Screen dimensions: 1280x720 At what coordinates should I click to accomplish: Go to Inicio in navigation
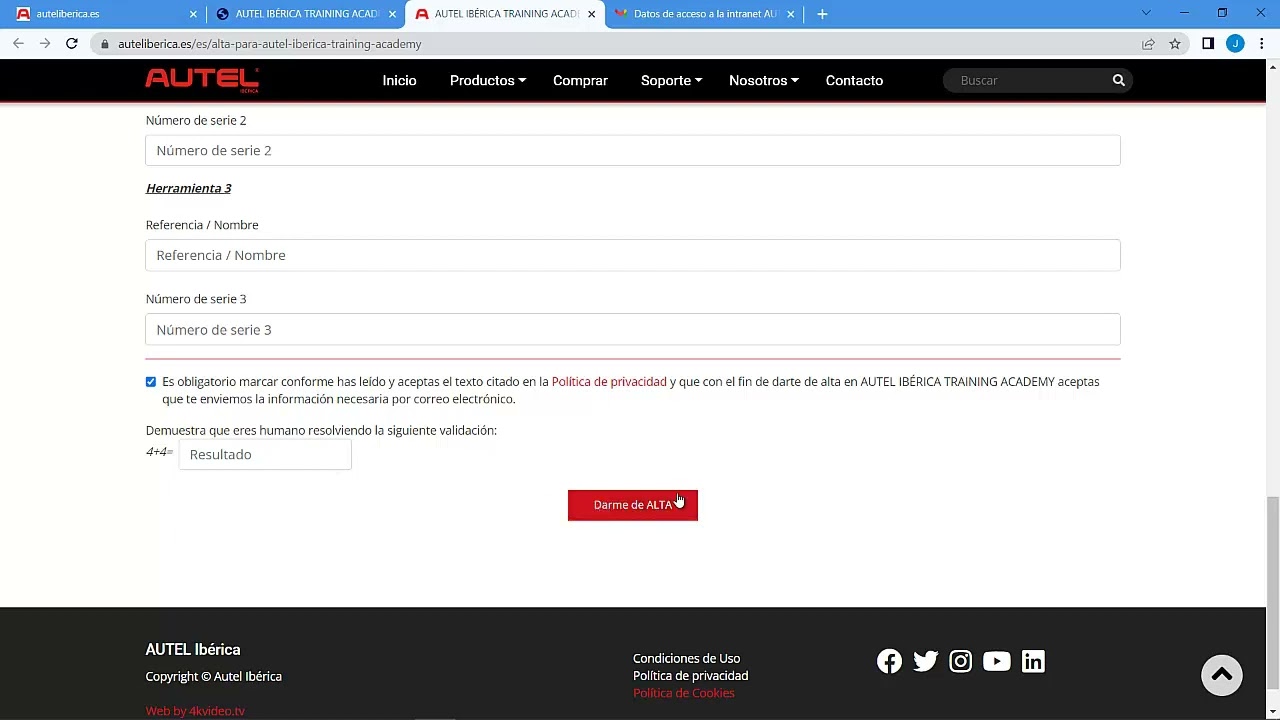[399, 80]
